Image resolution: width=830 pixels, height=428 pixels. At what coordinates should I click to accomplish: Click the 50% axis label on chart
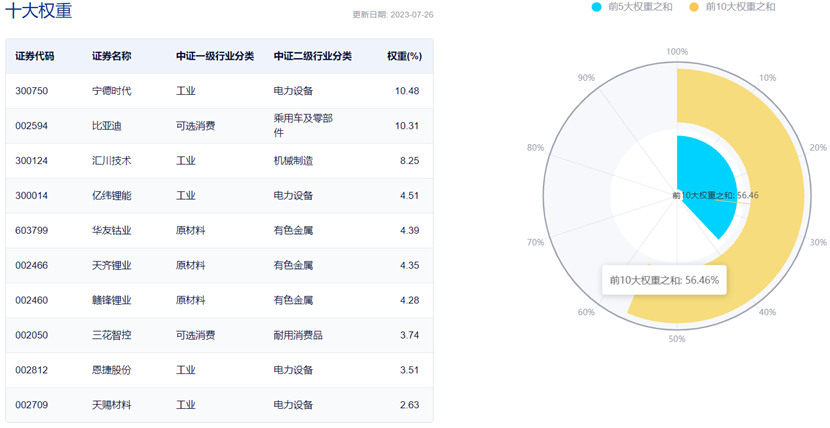pyautogui.click(x=677, y=339)
